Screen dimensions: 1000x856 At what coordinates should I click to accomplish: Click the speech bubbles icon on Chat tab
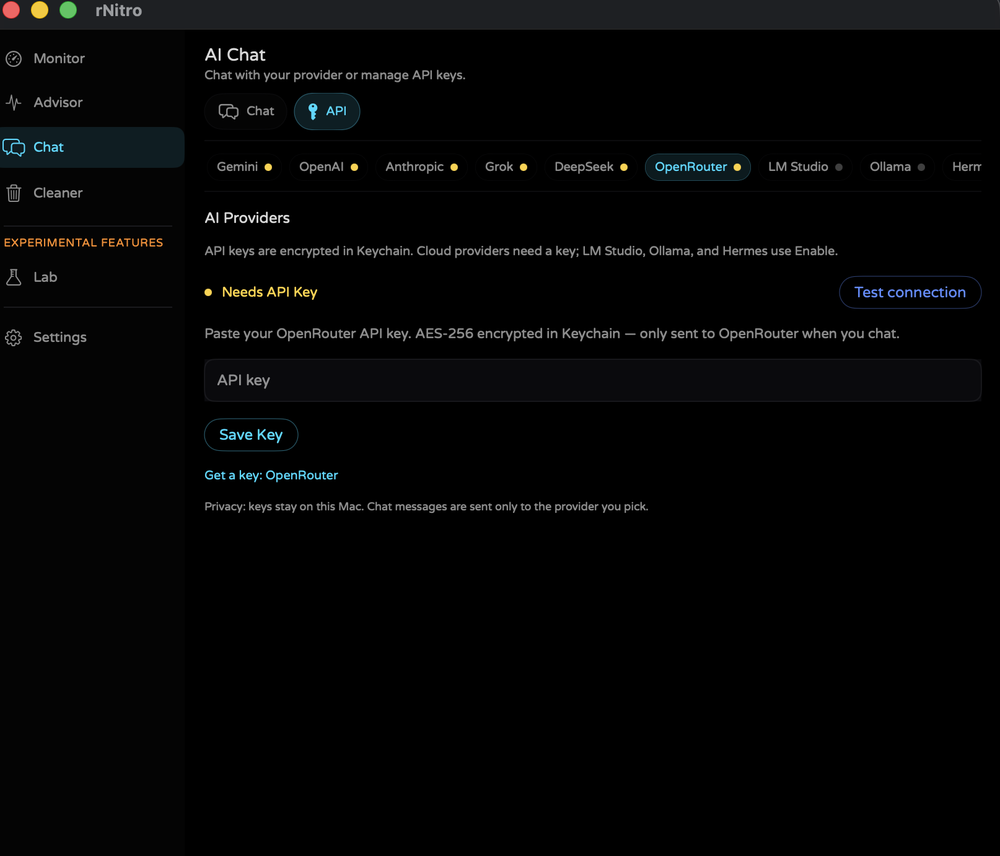(x=228, y=112)
